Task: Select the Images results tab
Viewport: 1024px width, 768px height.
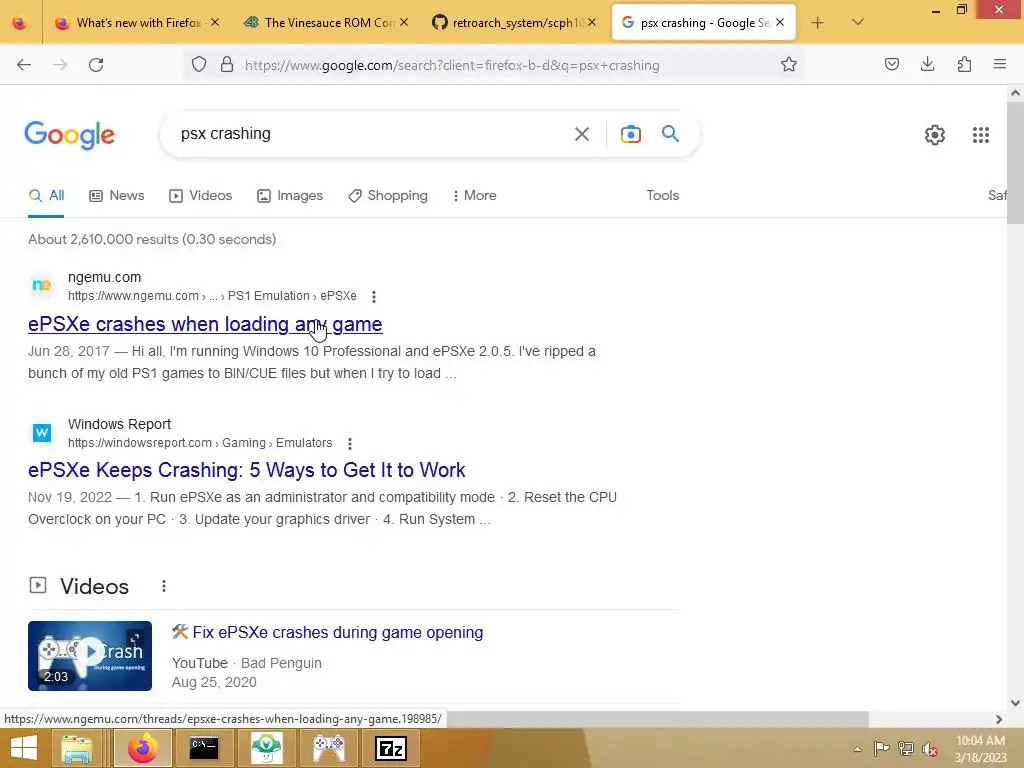Action: click(290, 195)
